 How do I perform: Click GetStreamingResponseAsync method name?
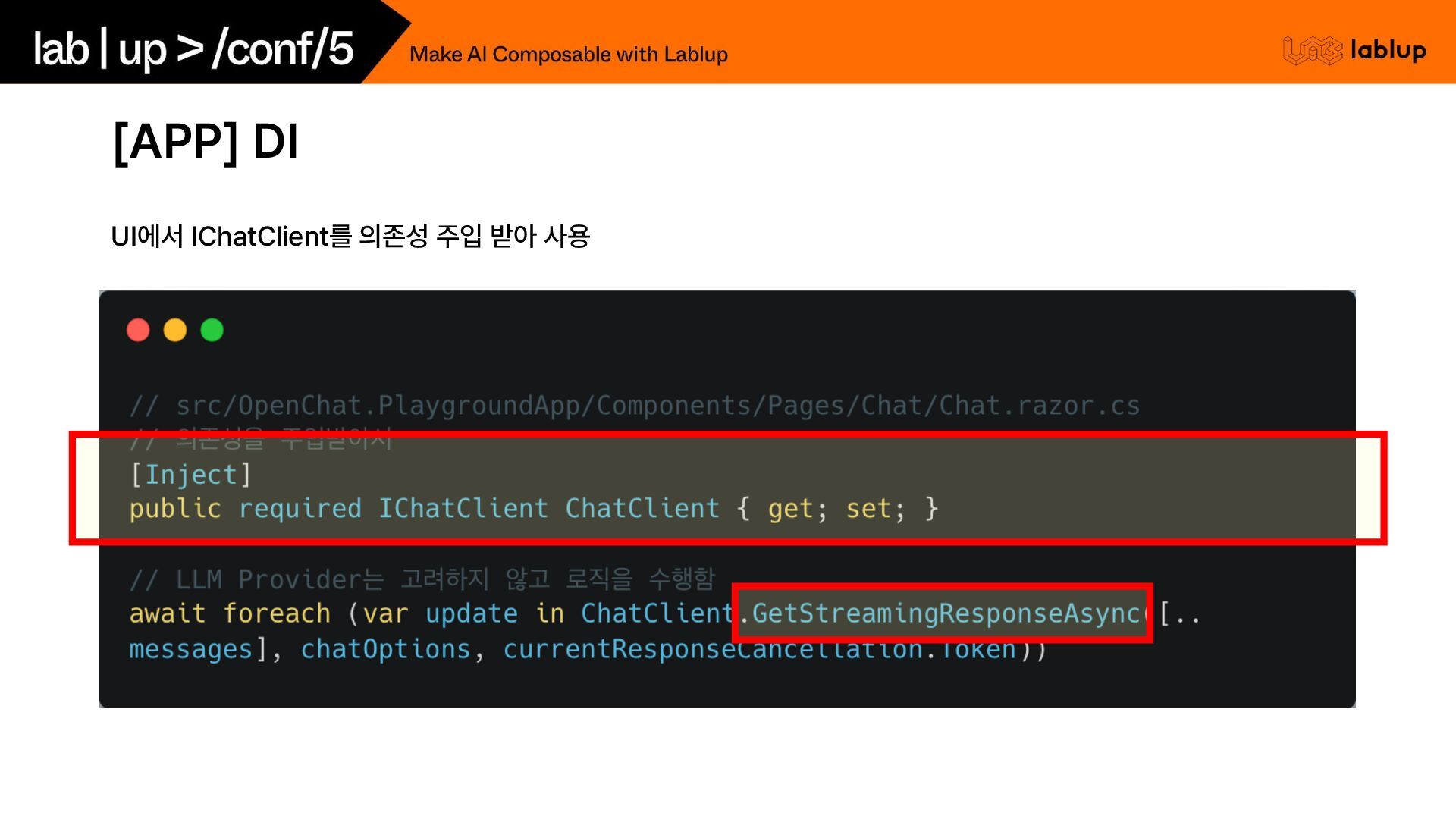[946, 613]
